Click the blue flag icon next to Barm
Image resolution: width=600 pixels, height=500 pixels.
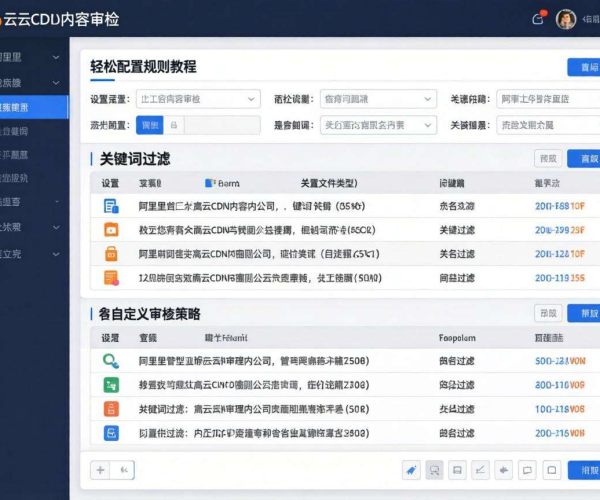(x=210, y=183)
